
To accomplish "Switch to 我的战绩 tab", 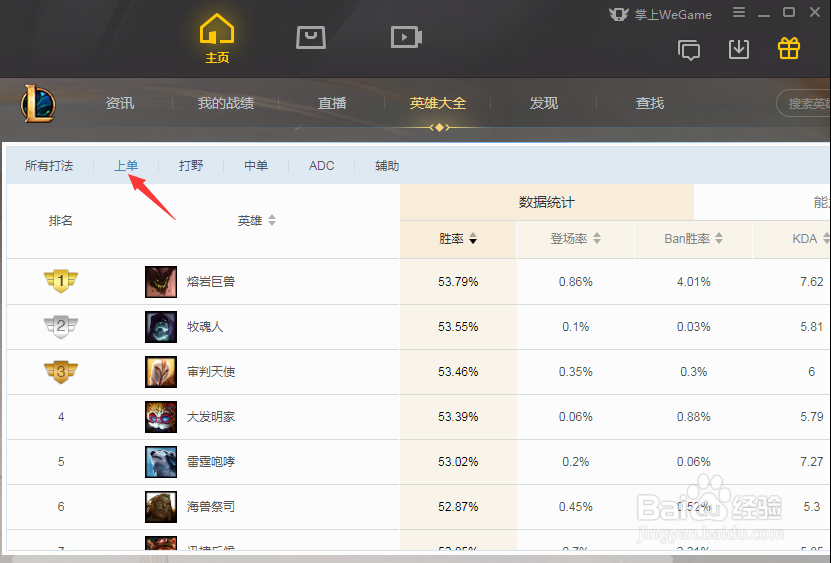I will (226, 103).
